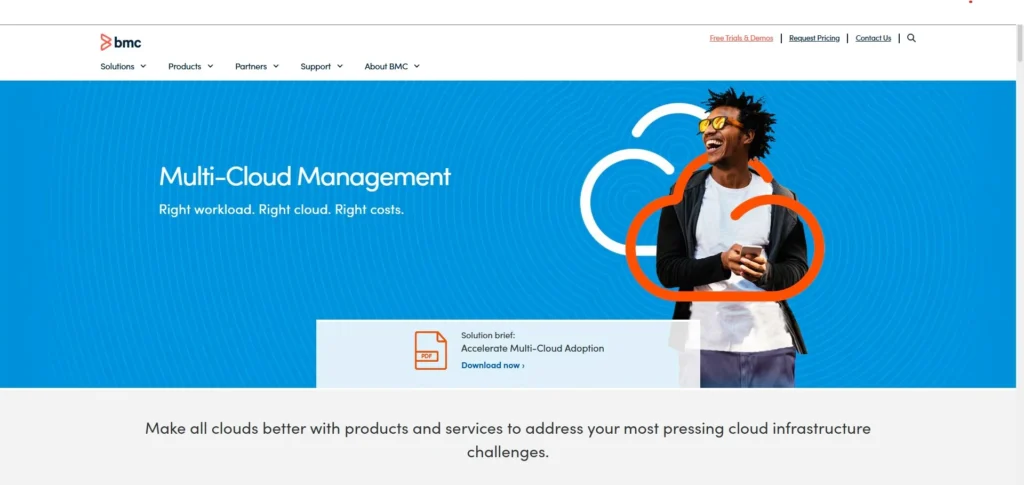
Task: Expand the About BMC menu
Action: [x=392, y=66]
